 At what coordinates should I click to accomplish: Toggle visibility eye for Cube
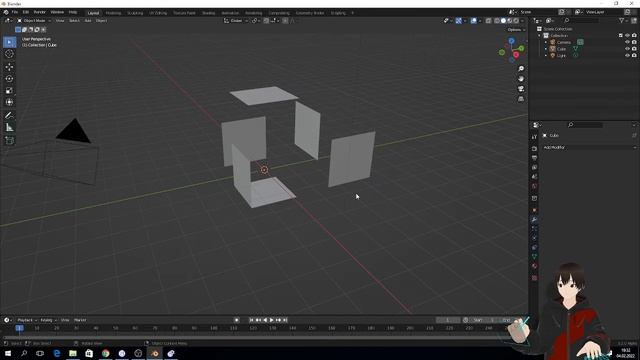[x=627, y=49]
